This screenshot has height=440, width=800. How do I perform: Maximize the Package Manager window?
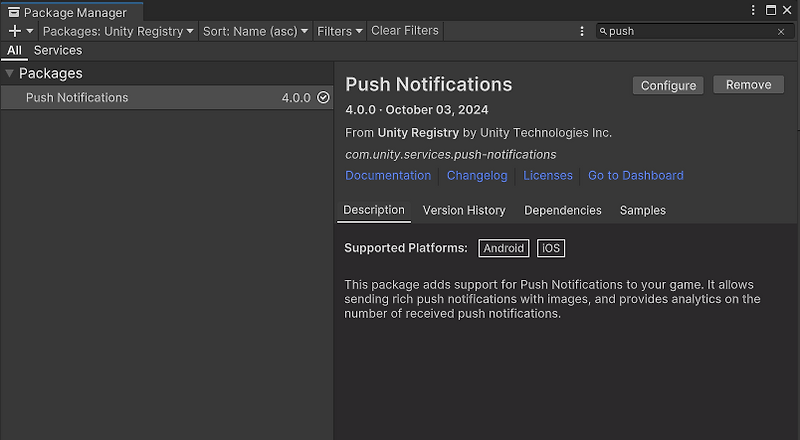pos(771,10)
